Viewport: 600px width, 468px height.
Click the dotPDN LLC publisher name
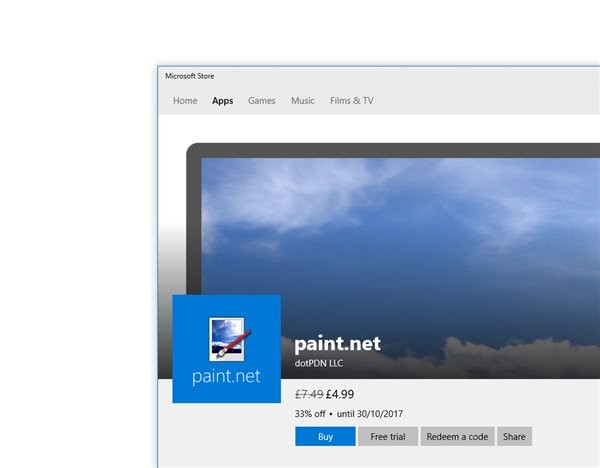click(x=319, y=363)
